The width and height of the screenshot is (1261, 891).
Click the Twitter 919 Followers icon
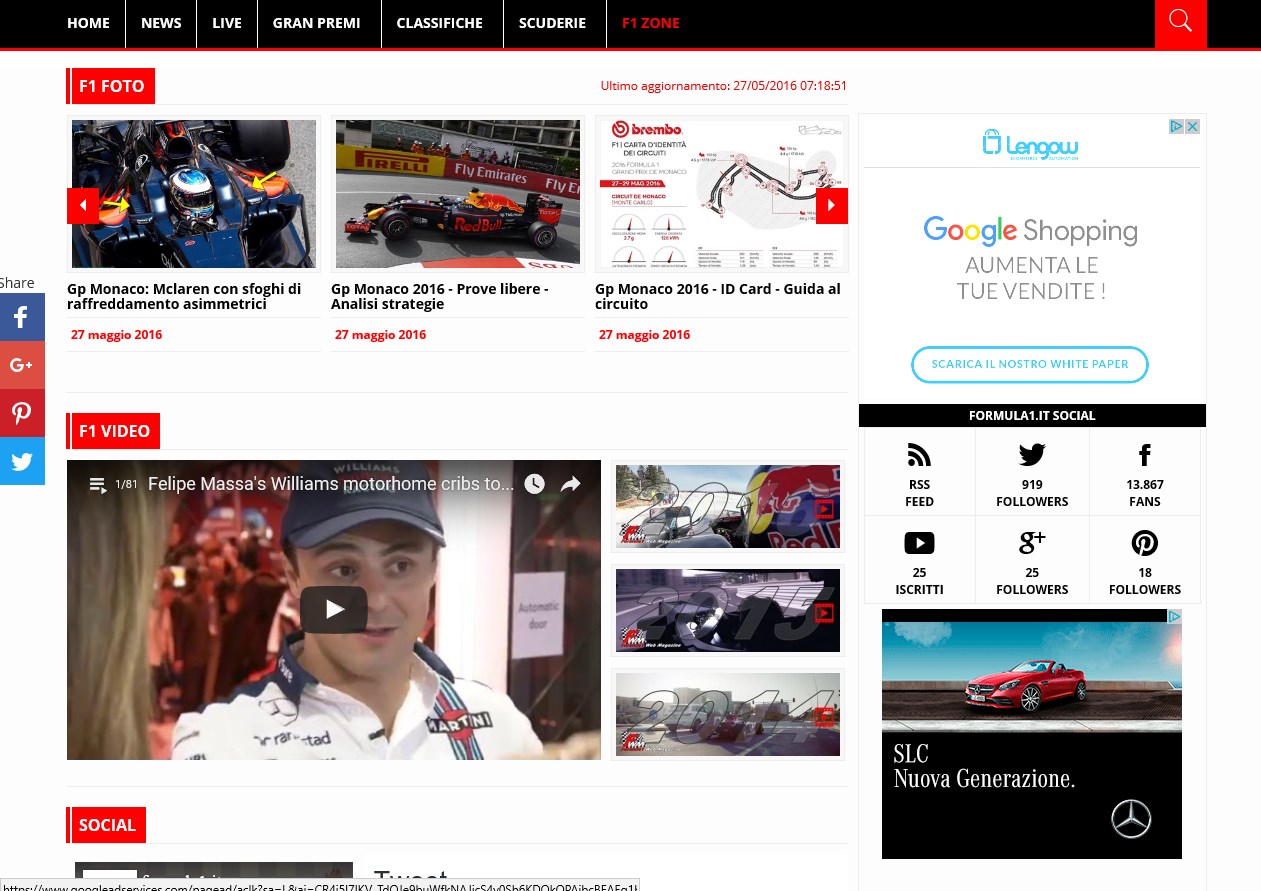(x=1032, y=456)
